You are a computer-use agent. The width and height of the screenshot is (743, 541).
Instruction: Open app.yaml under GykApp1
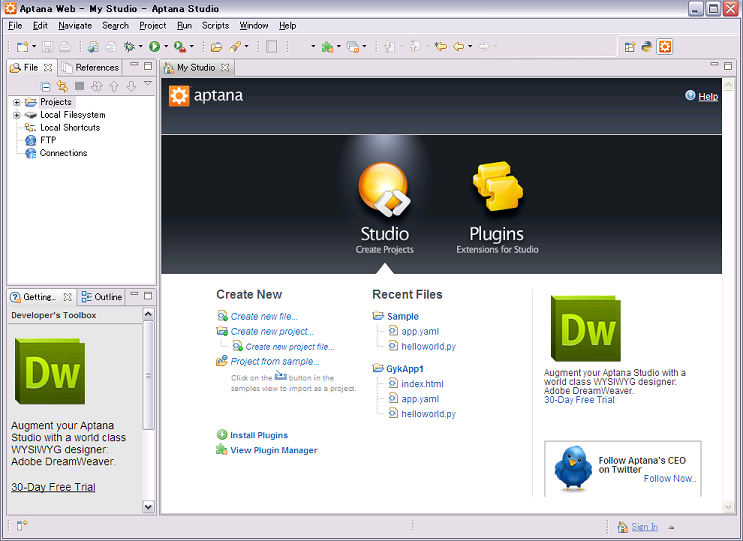click(420, 399)
